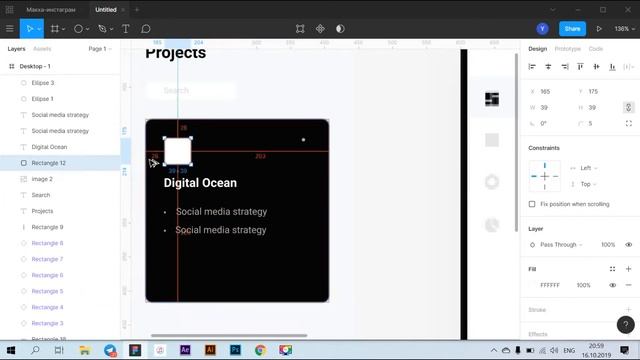This screenshot has height=360, width=640.
Task: Add a new fill with plus
Action: click(x=629, y=269)
